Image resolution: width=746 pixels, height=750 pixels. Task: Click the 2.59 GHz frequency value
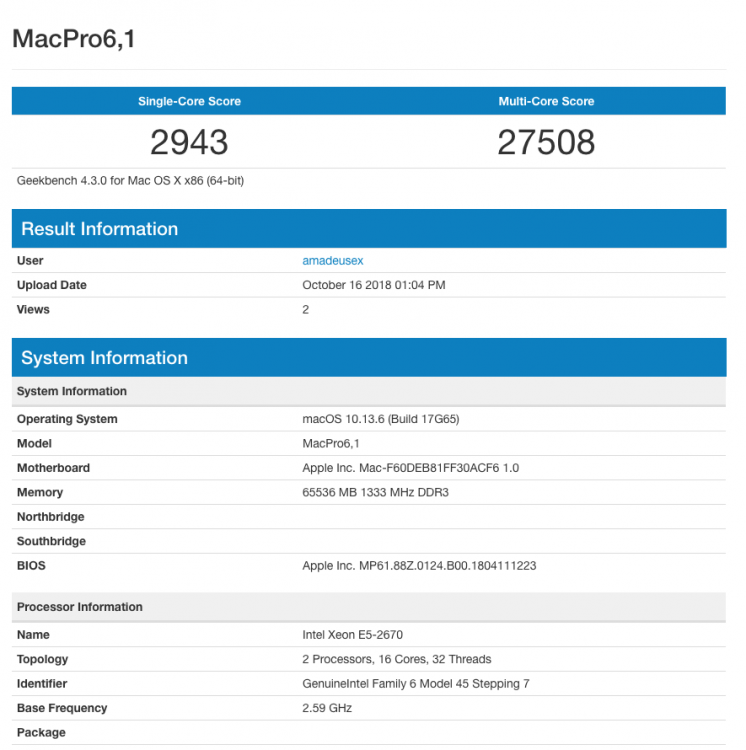(x=327, y=708)
